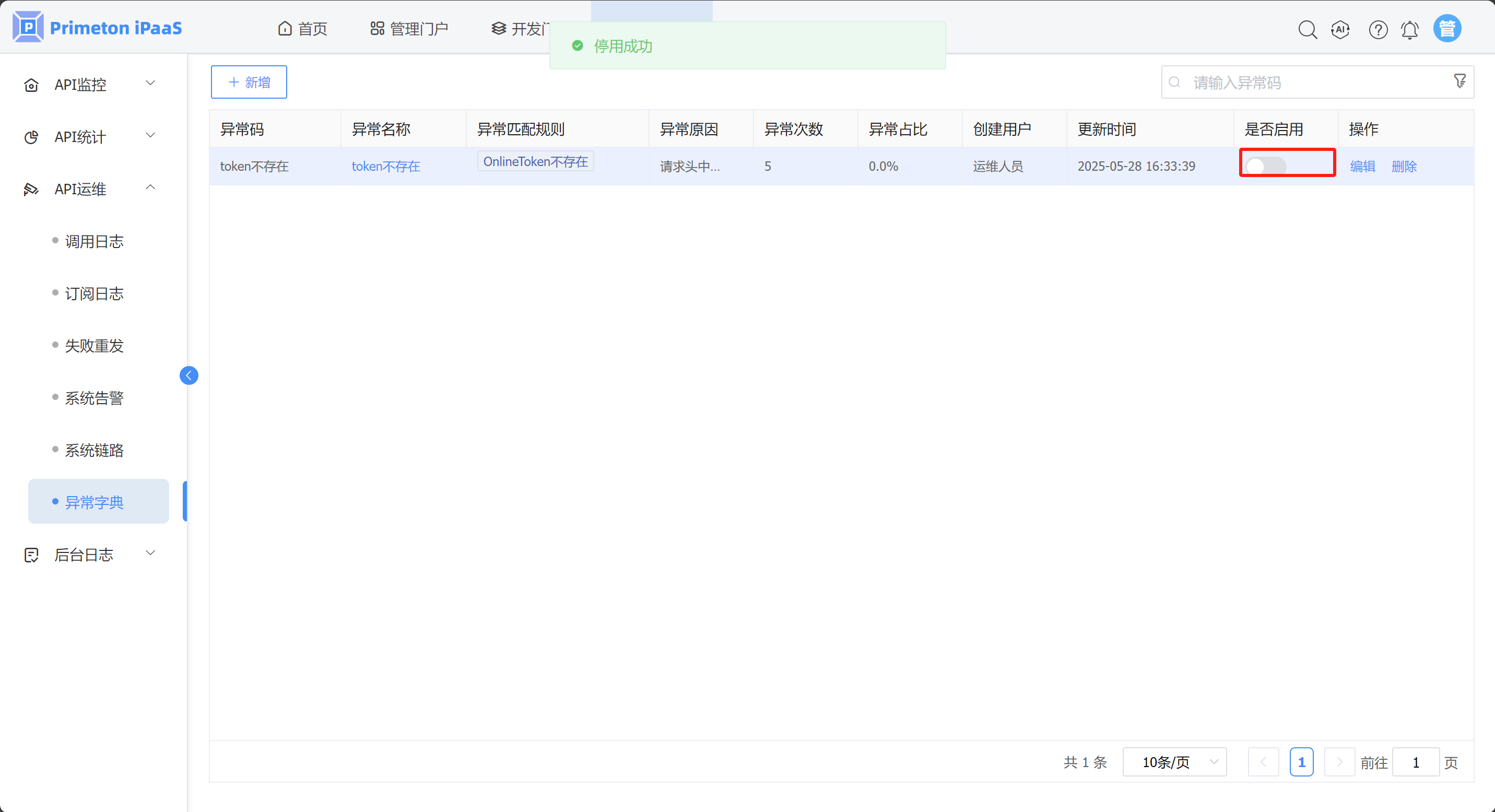Click the 新增 button

click(x=249, y=82)
